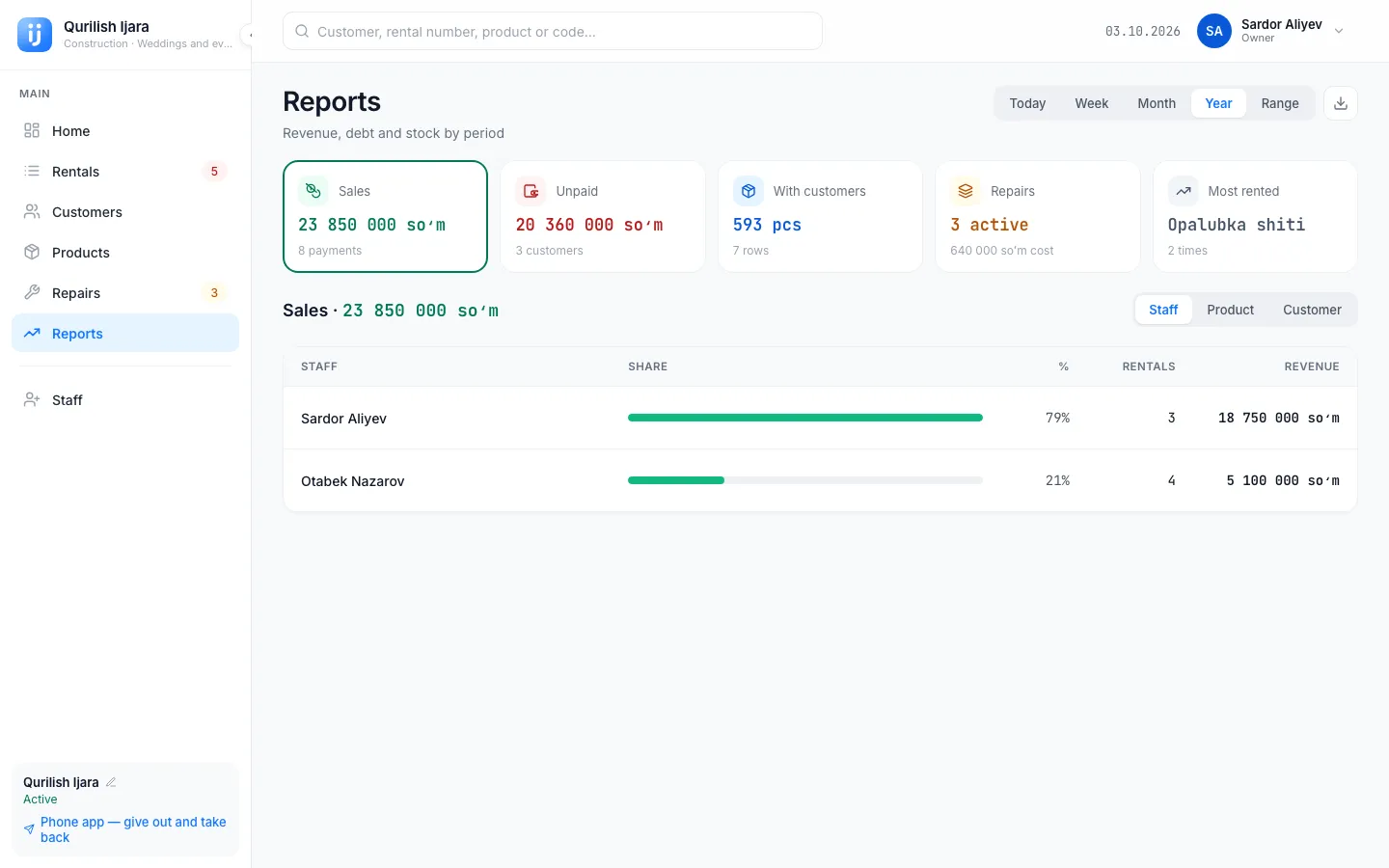Click the Repairs card layers icon
Viewport: 1389px width, 868px height.
click(966, 191)
